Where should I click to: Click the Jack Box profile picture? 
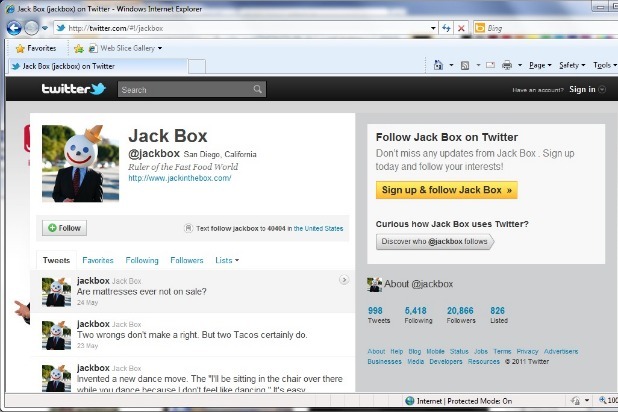tap(80, 164)
